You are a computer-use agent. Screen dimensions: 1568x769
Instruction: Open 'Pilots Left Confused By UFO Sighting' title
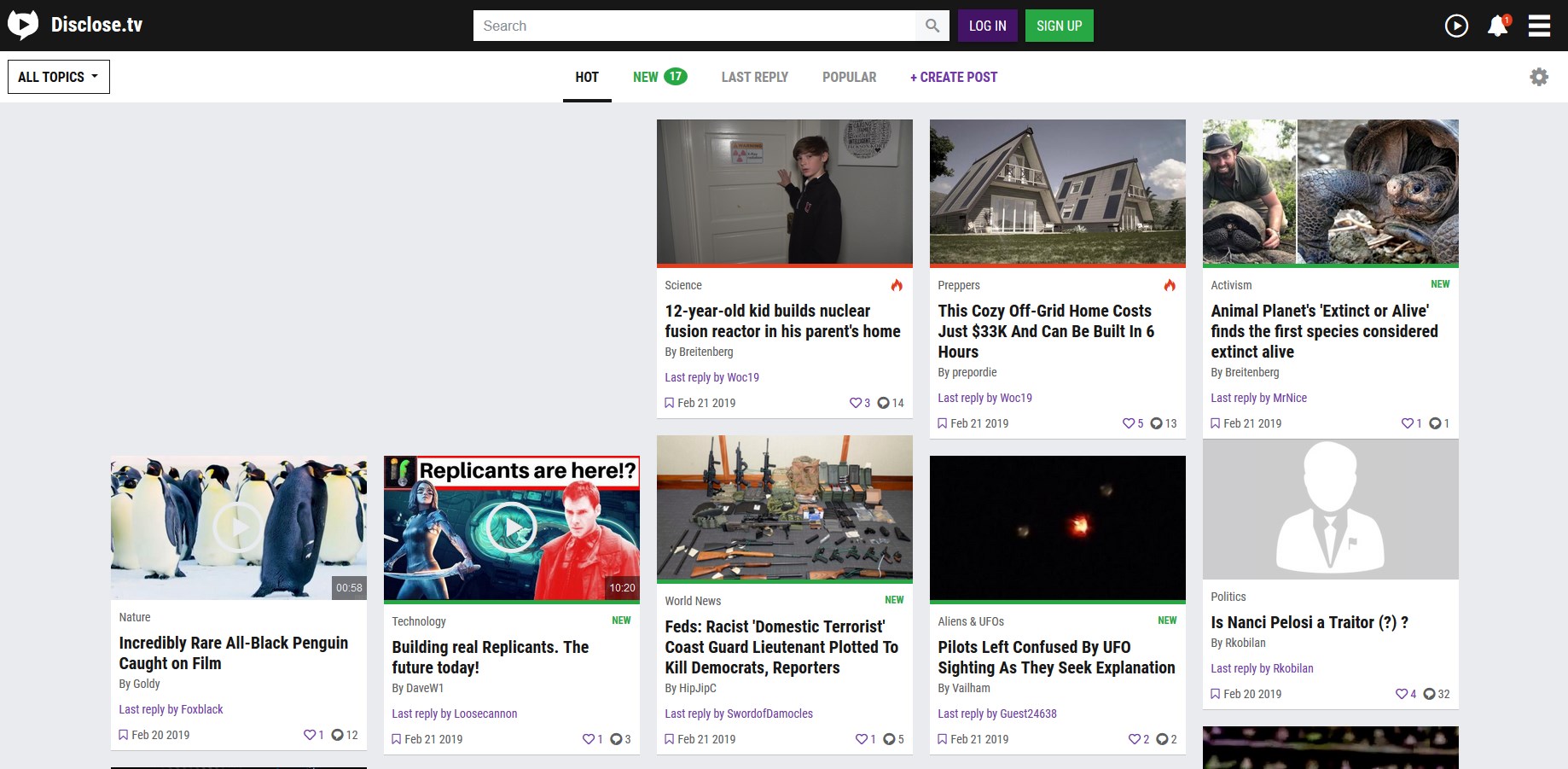tap(1056, 657)
